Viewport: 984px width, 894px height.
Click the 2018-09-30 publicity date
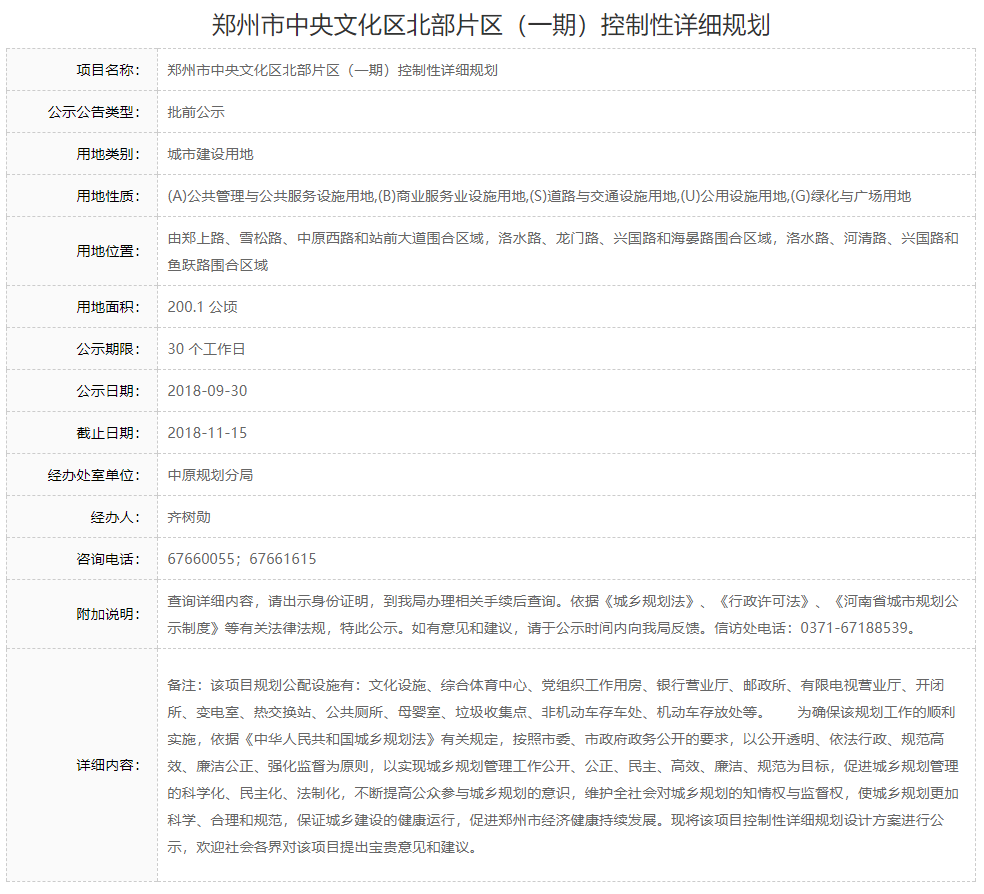click(x=207, y=391)
